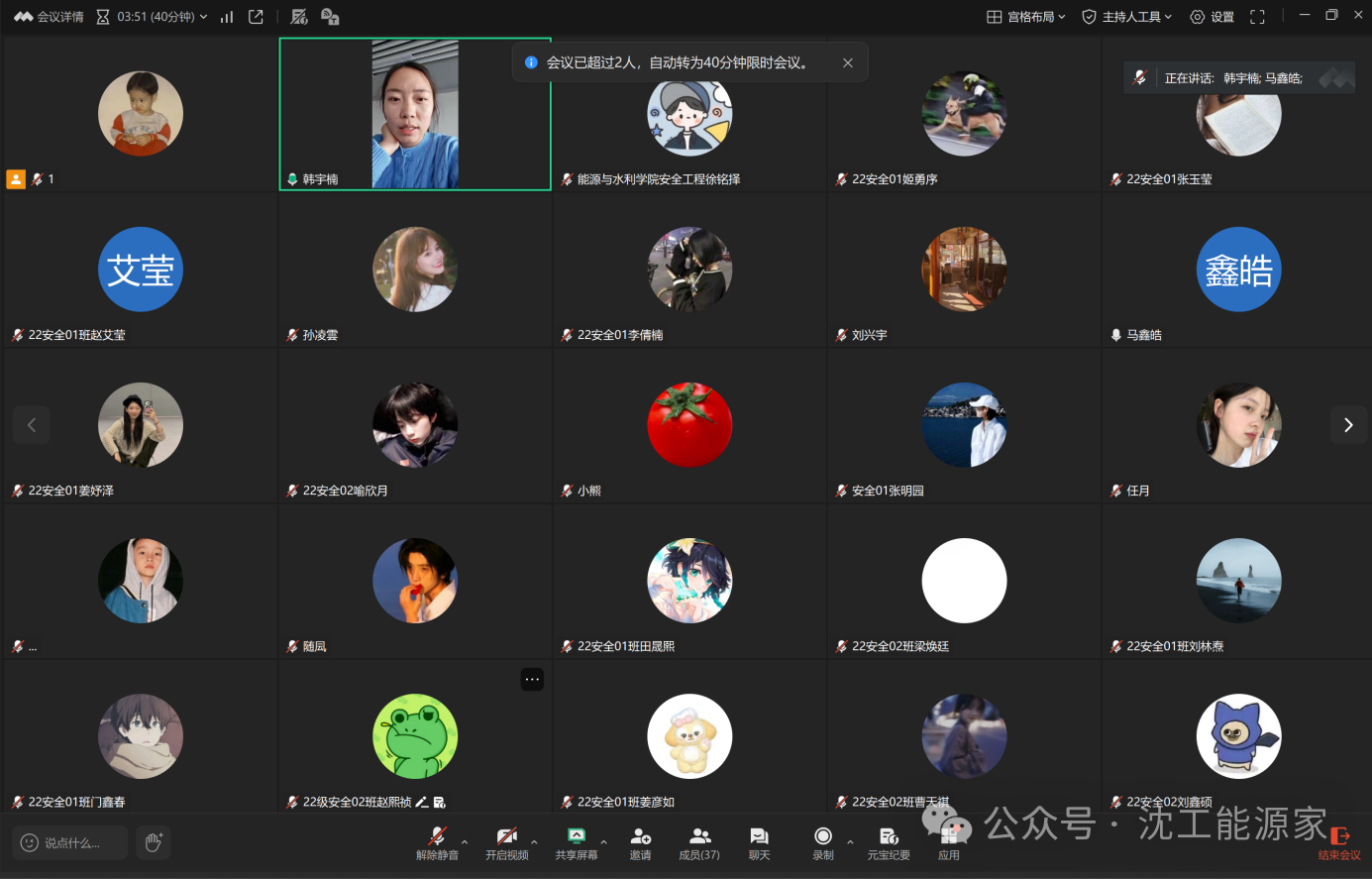
Task: Click the 邀请 invite icon
Action: 640,837
